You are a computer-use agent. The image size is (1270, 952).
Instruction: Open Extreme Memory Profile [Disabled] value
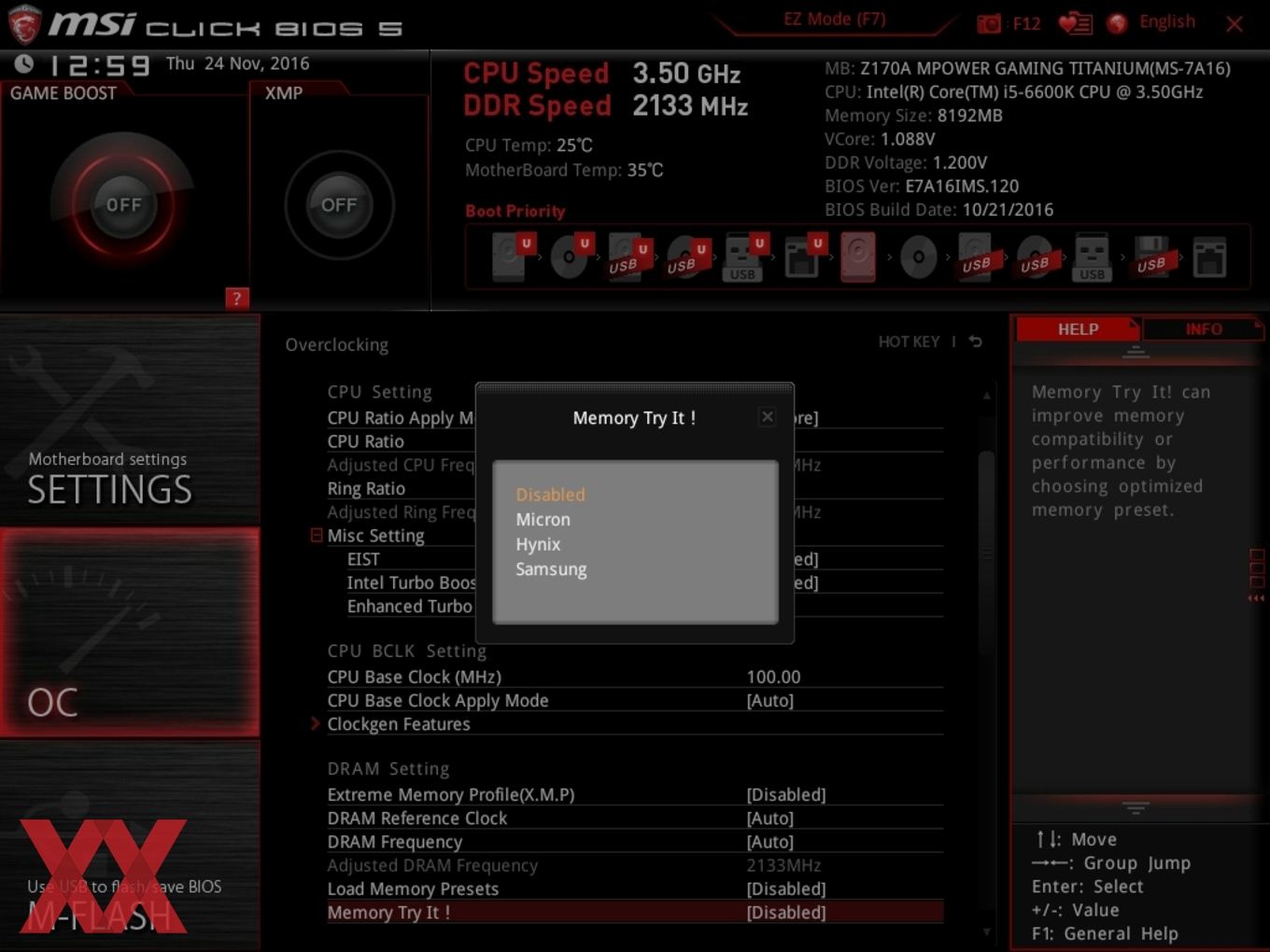coord(786,794)
